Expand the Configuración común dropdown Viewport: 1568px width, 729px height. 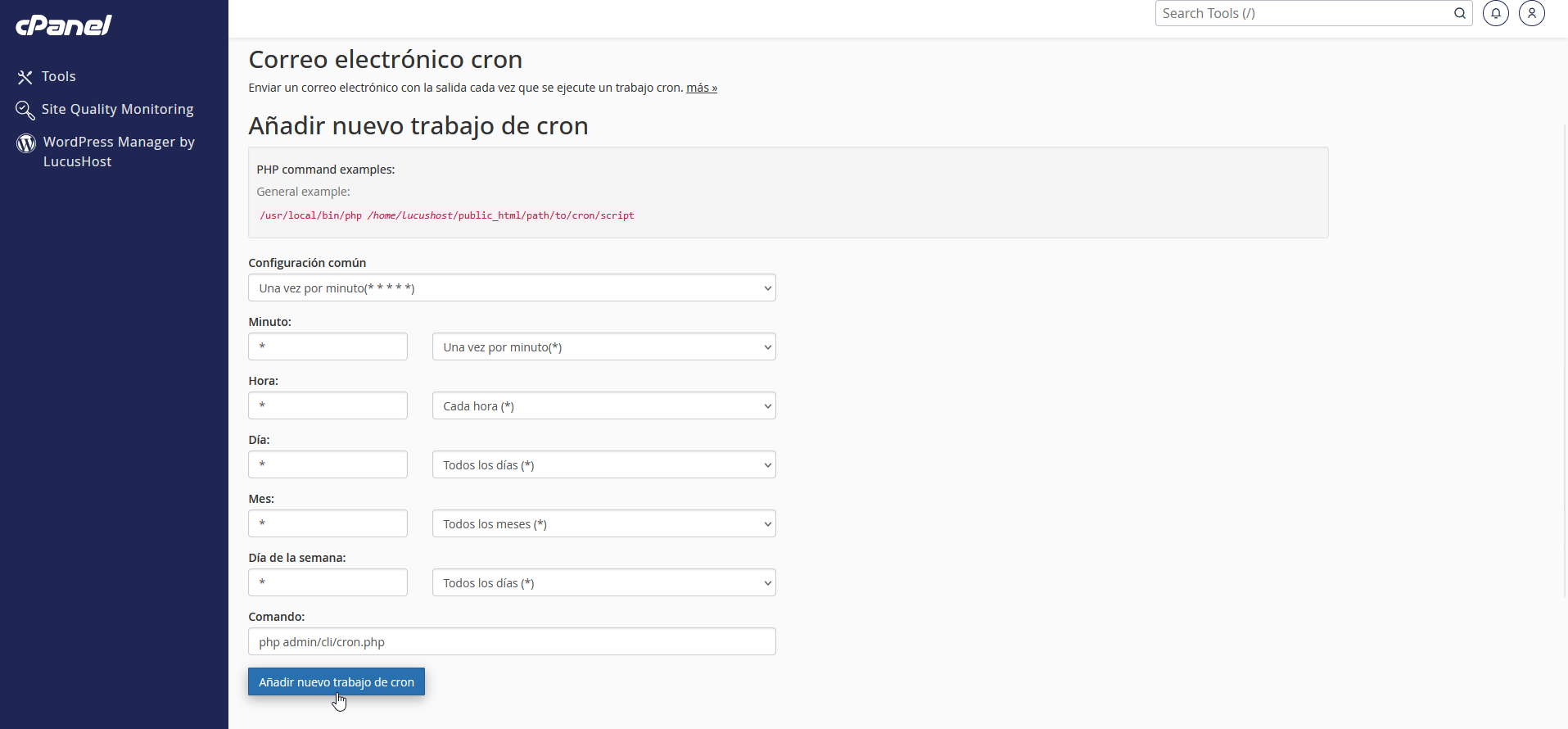[x=512, y=288]
